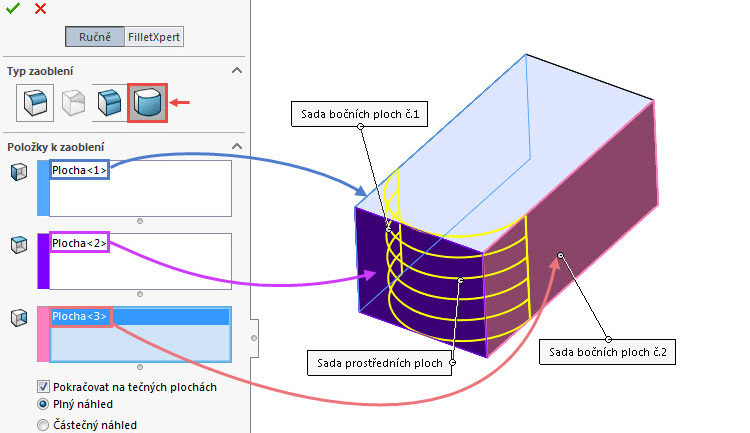Select Plocha<2> in the second selection box
Viewport: 750px width, 433px height.
tap(79, 243)
